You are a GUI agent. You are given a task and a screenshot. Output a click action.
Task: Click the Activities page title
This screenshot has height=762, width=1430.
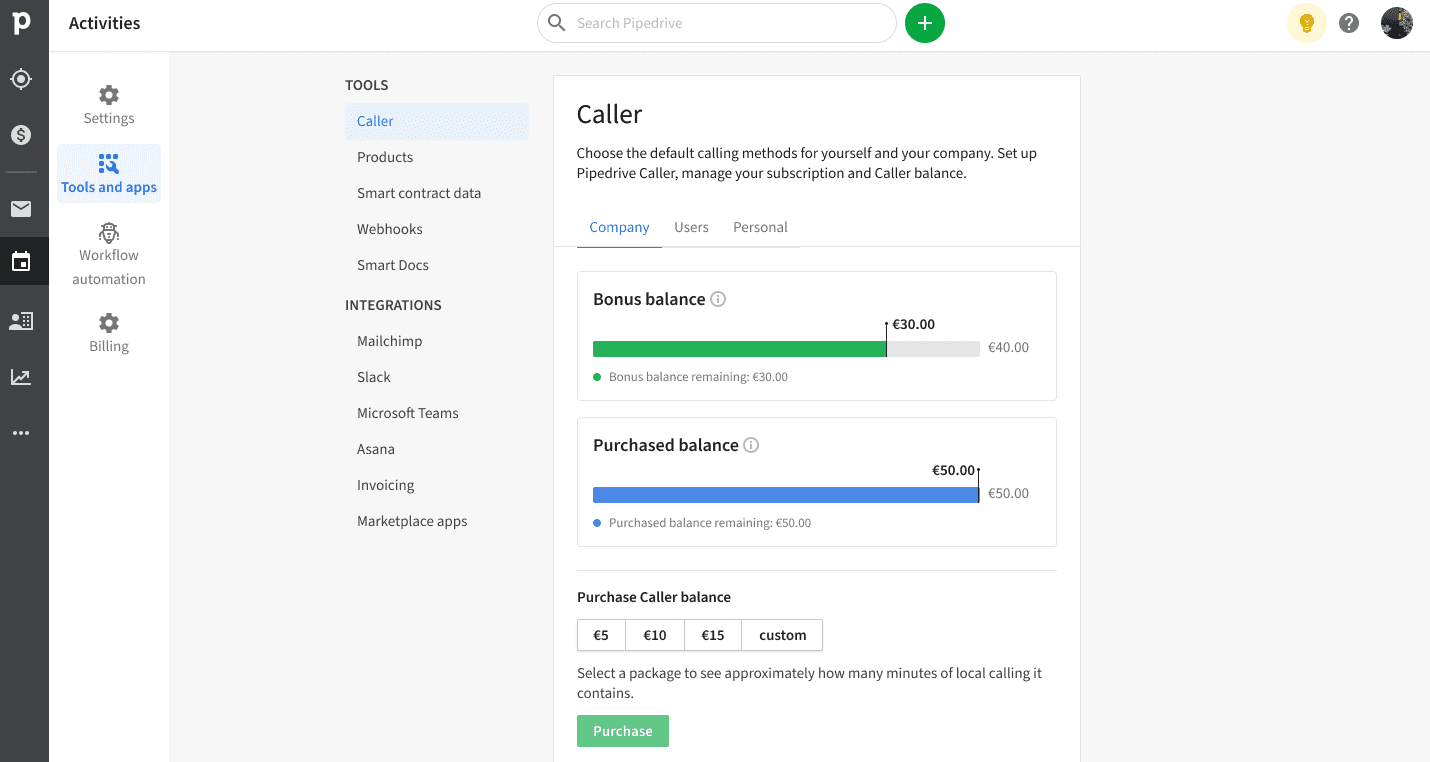(x=105, y=23)
